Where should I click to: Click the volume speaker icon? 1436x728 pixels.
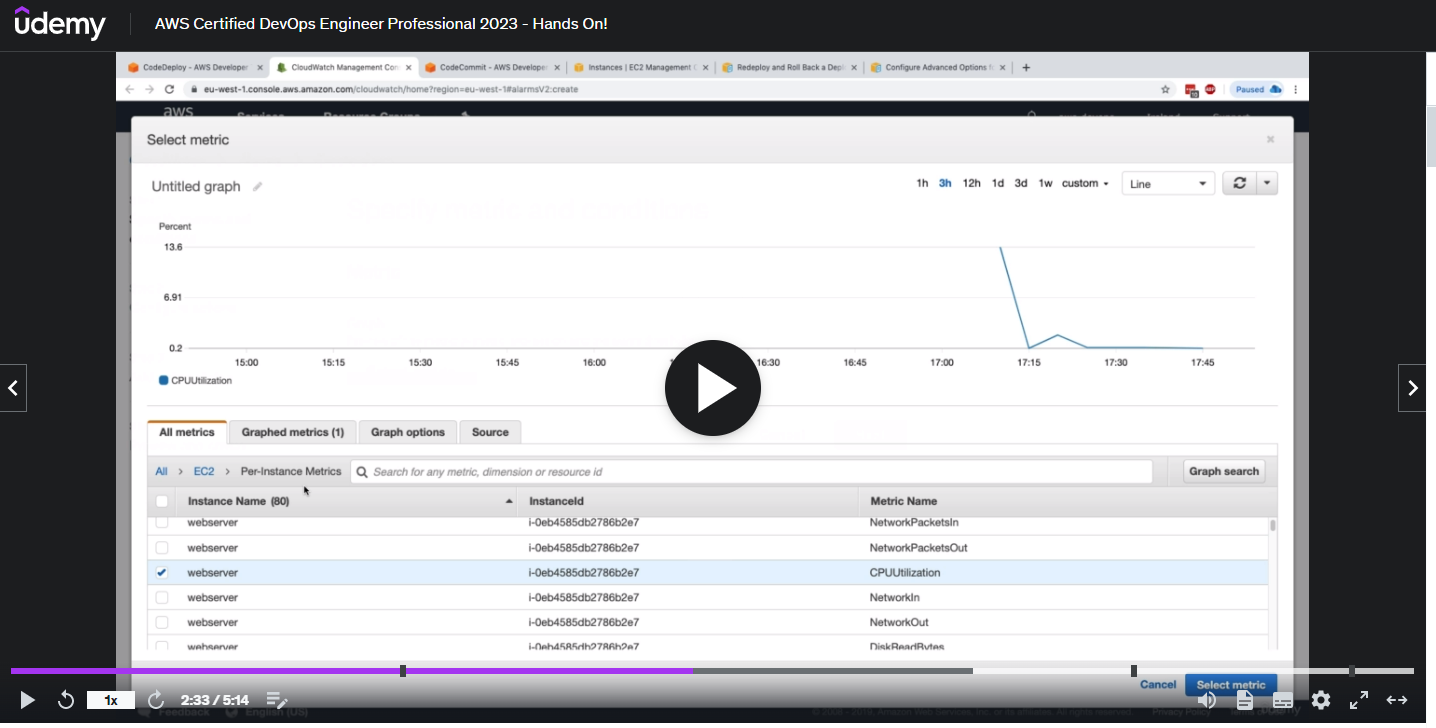[x=1207, y=700]
